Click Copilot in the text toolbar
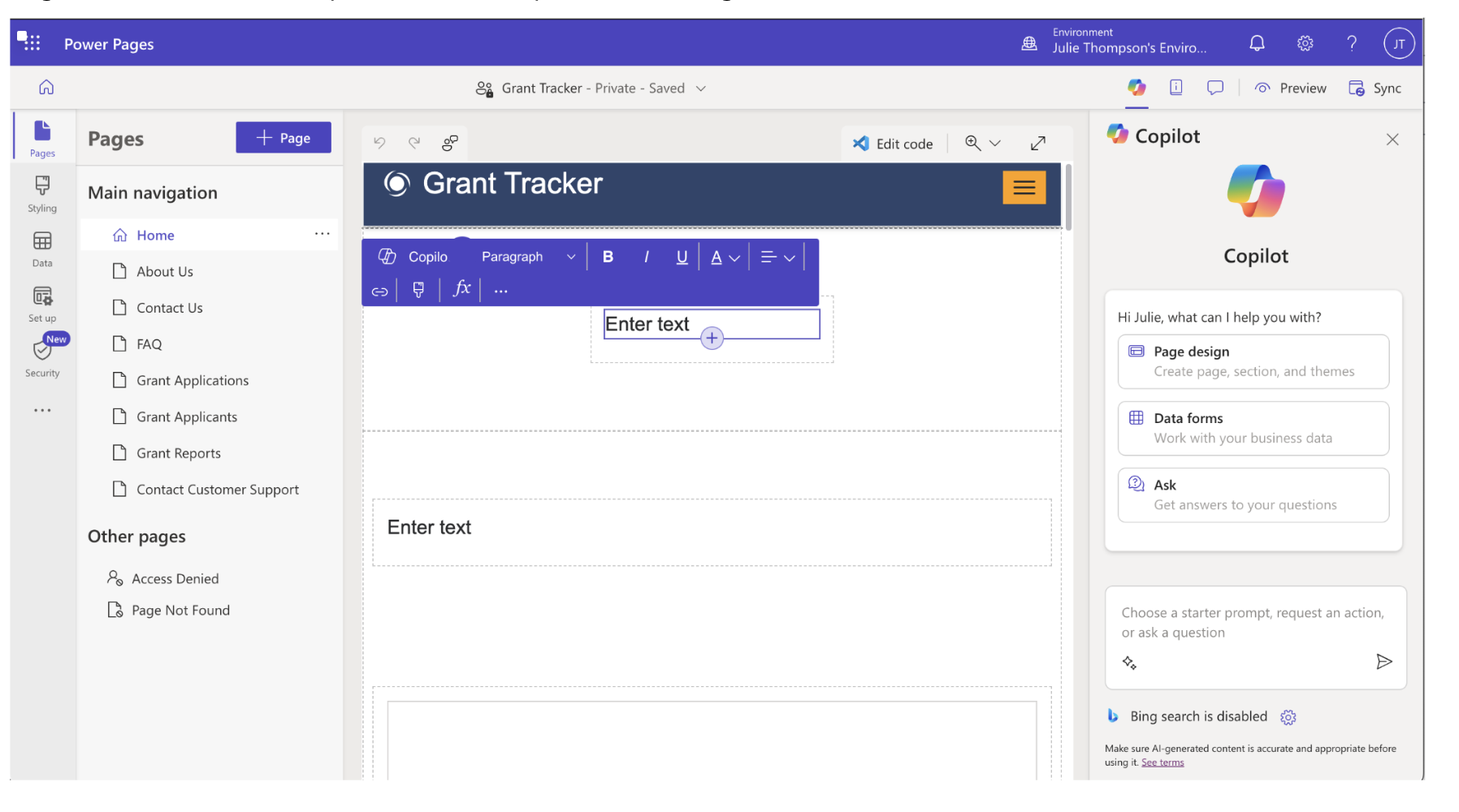 (413, 257)
